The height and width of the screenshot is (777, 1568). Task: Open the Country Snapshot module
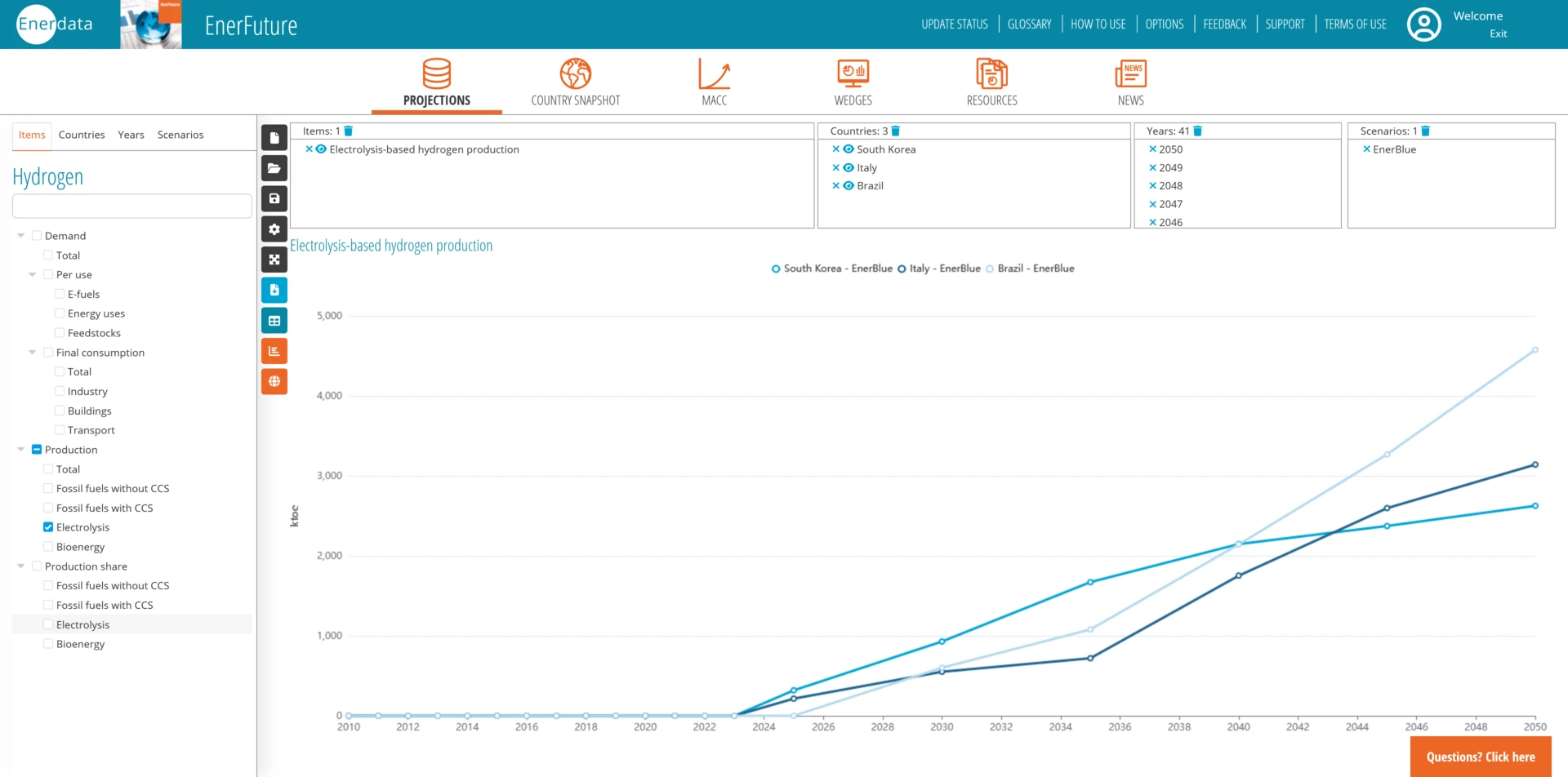(x=575, y=83)
